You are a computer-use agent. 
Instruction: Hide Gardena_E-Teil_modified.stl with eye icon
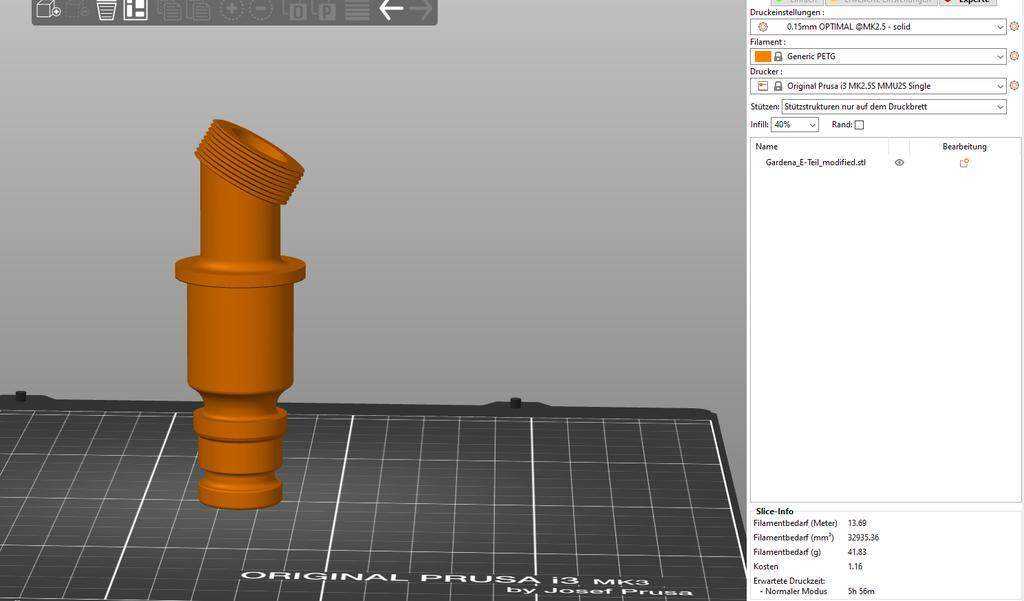[x=899, y=163]
